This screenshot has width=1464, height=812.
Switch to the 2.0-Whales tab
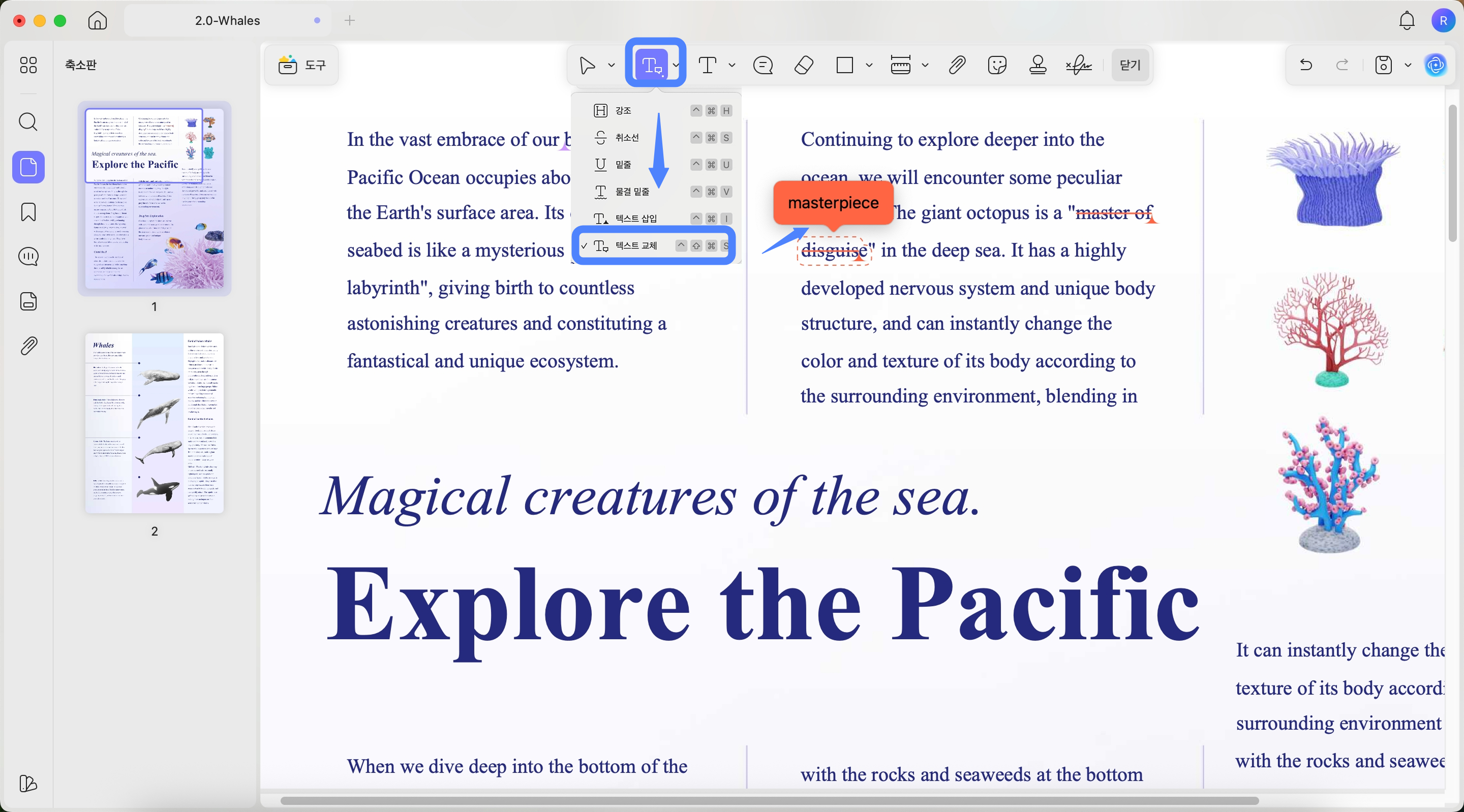pos(227,20)
